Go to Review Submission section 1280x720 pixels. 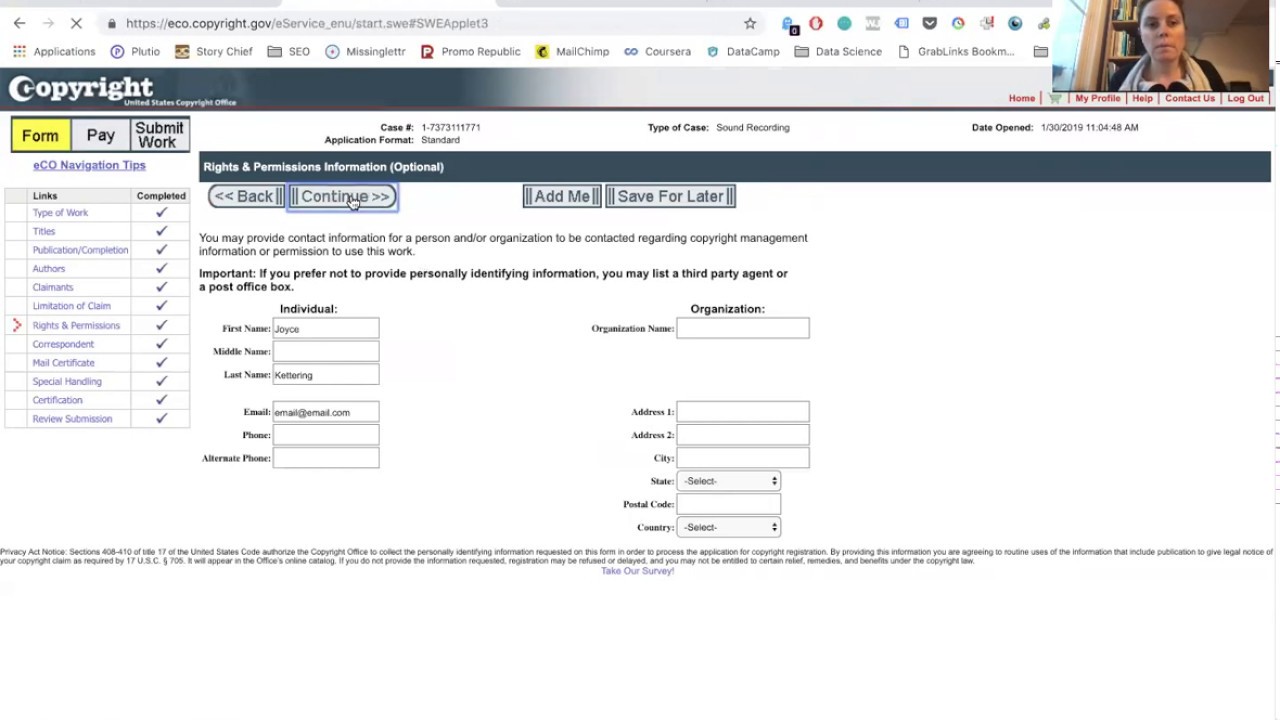point(72,419)
